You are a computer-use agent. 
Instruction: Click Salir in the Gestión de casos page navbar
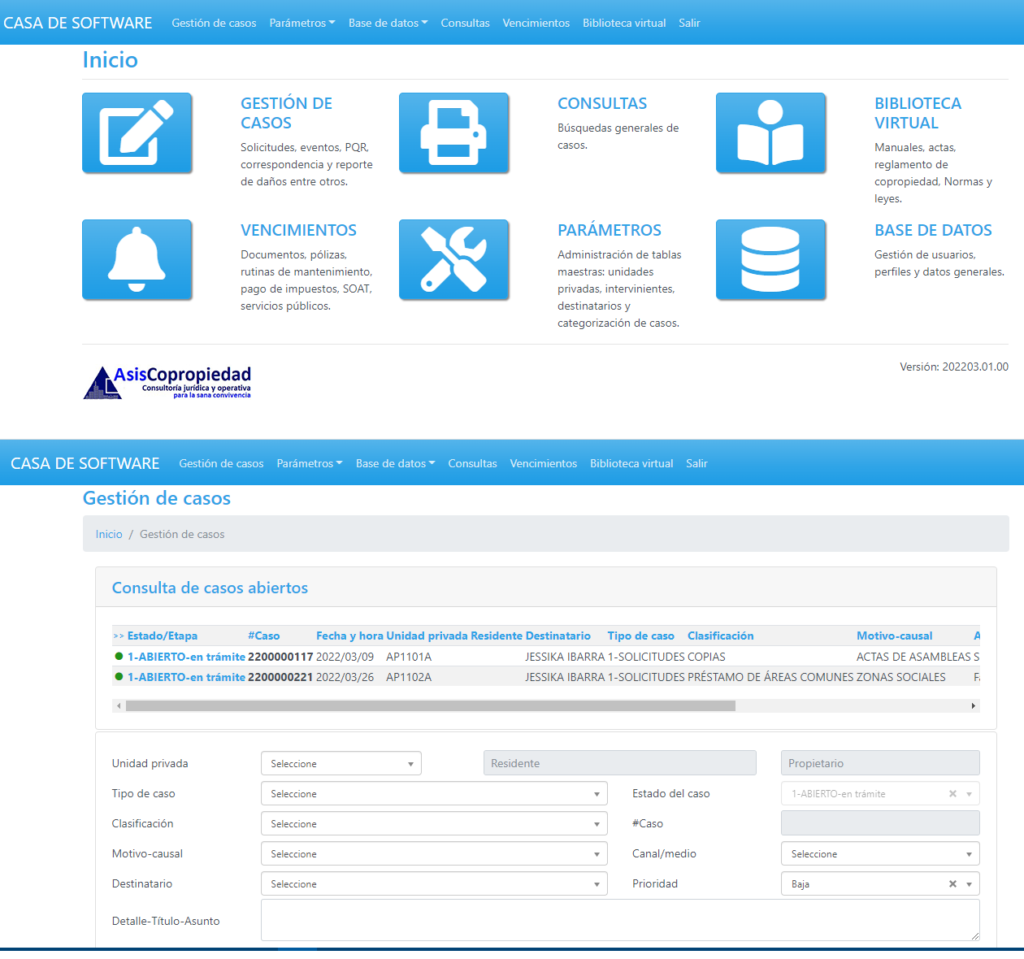tap(696, 464)
